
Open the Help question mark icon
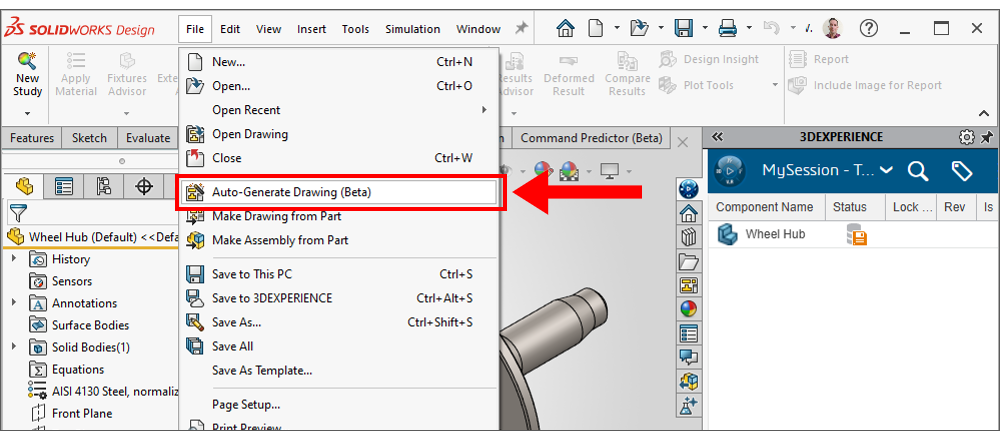click(869, 28)
